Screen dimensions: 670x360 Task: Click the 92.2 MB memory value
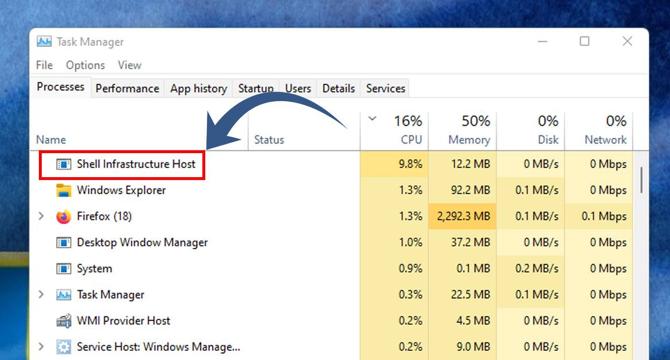pyautogui.click(x=470, y=190)
